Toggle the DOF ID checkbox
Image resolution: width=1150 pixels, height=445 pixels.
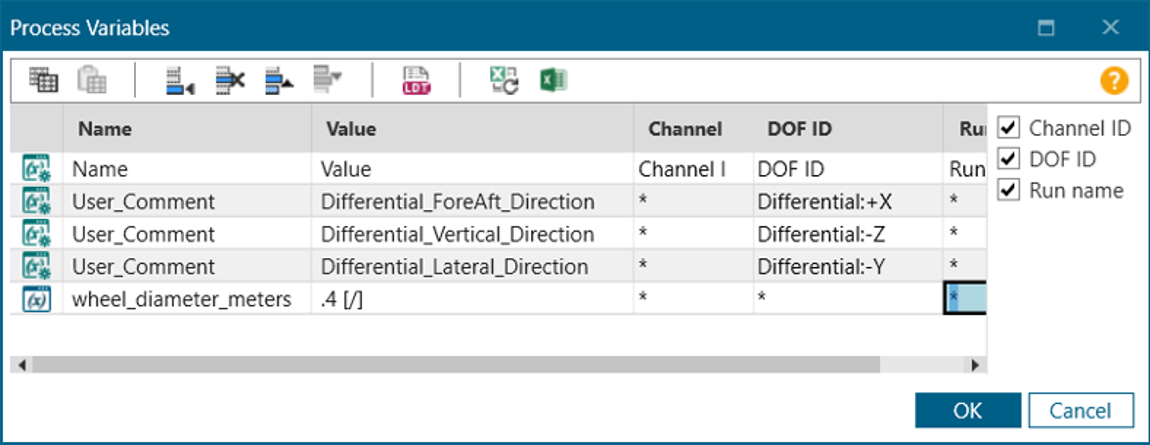click(x=1009, y=159)
